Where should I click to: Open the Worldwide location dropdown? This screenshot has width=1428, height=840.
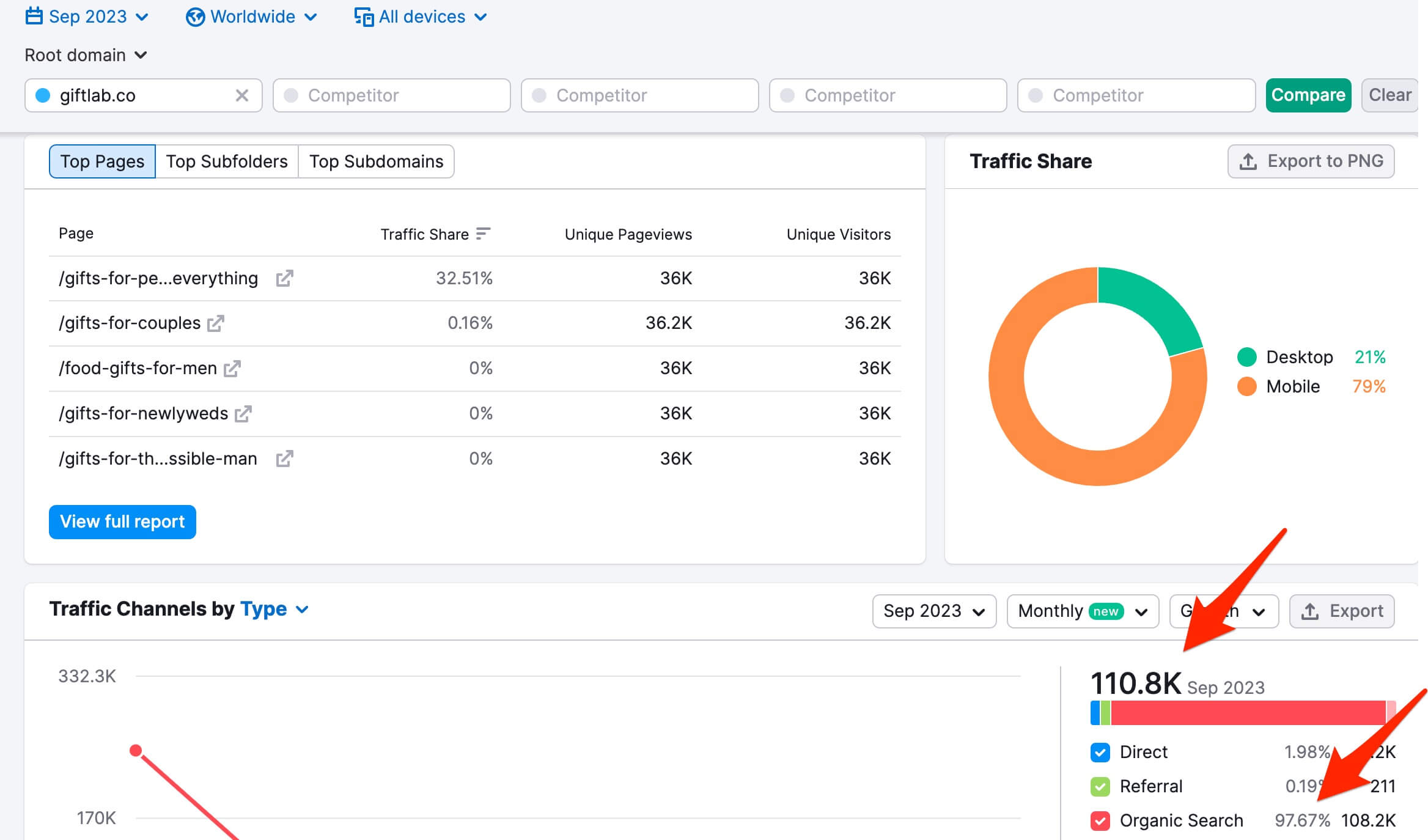(251, 17)
